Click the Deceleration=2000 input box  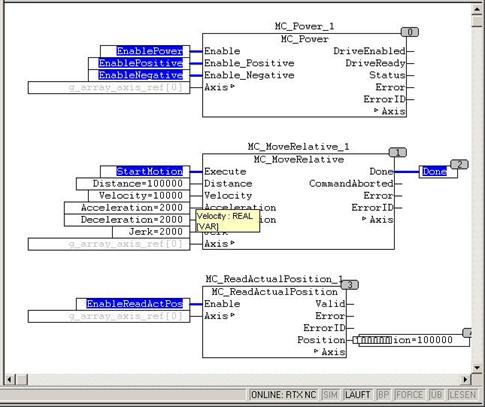[x=127, y=220]
